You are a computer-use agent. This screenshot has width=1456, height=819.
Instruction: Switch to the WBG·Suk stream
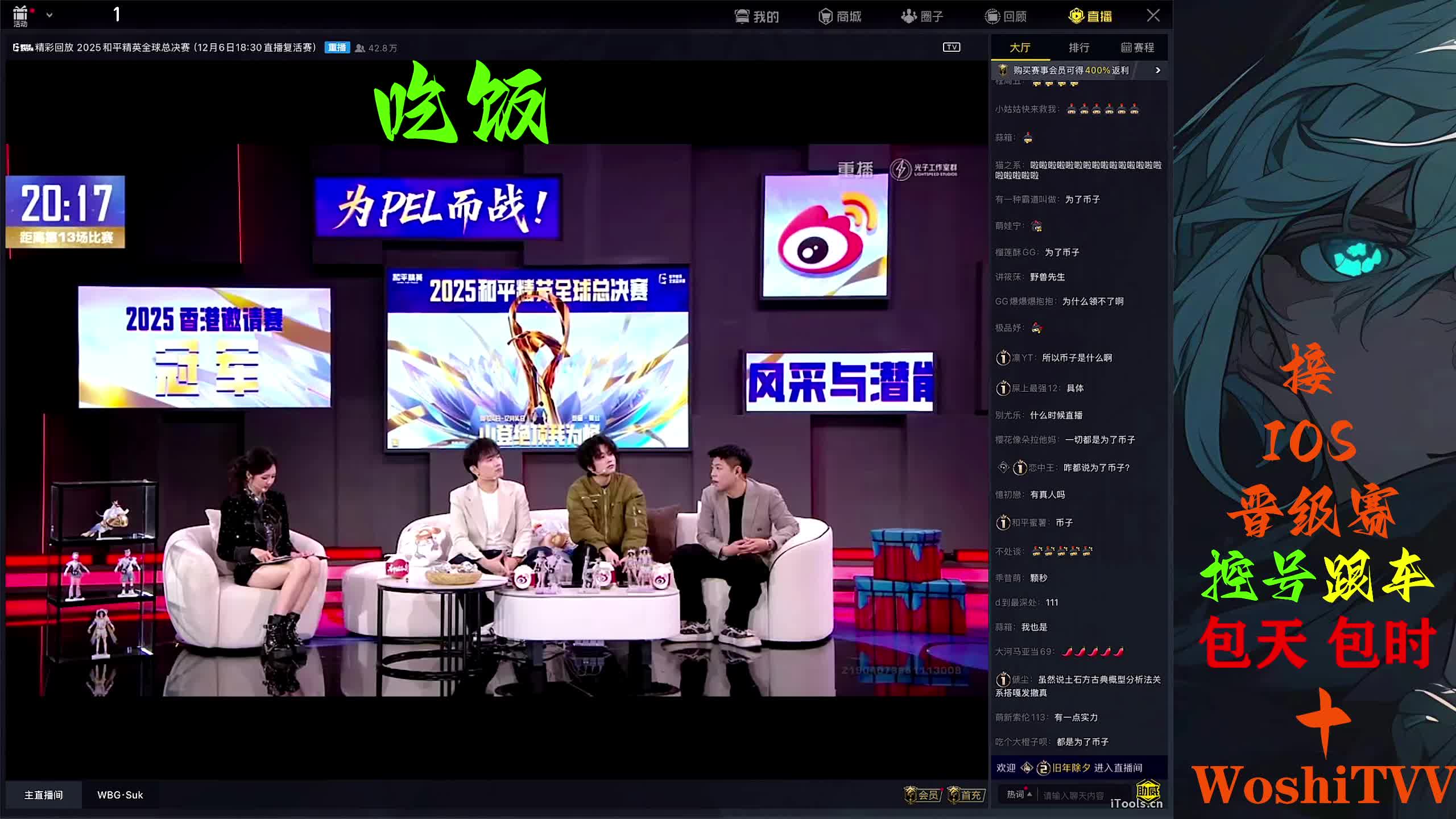(120, 795)
